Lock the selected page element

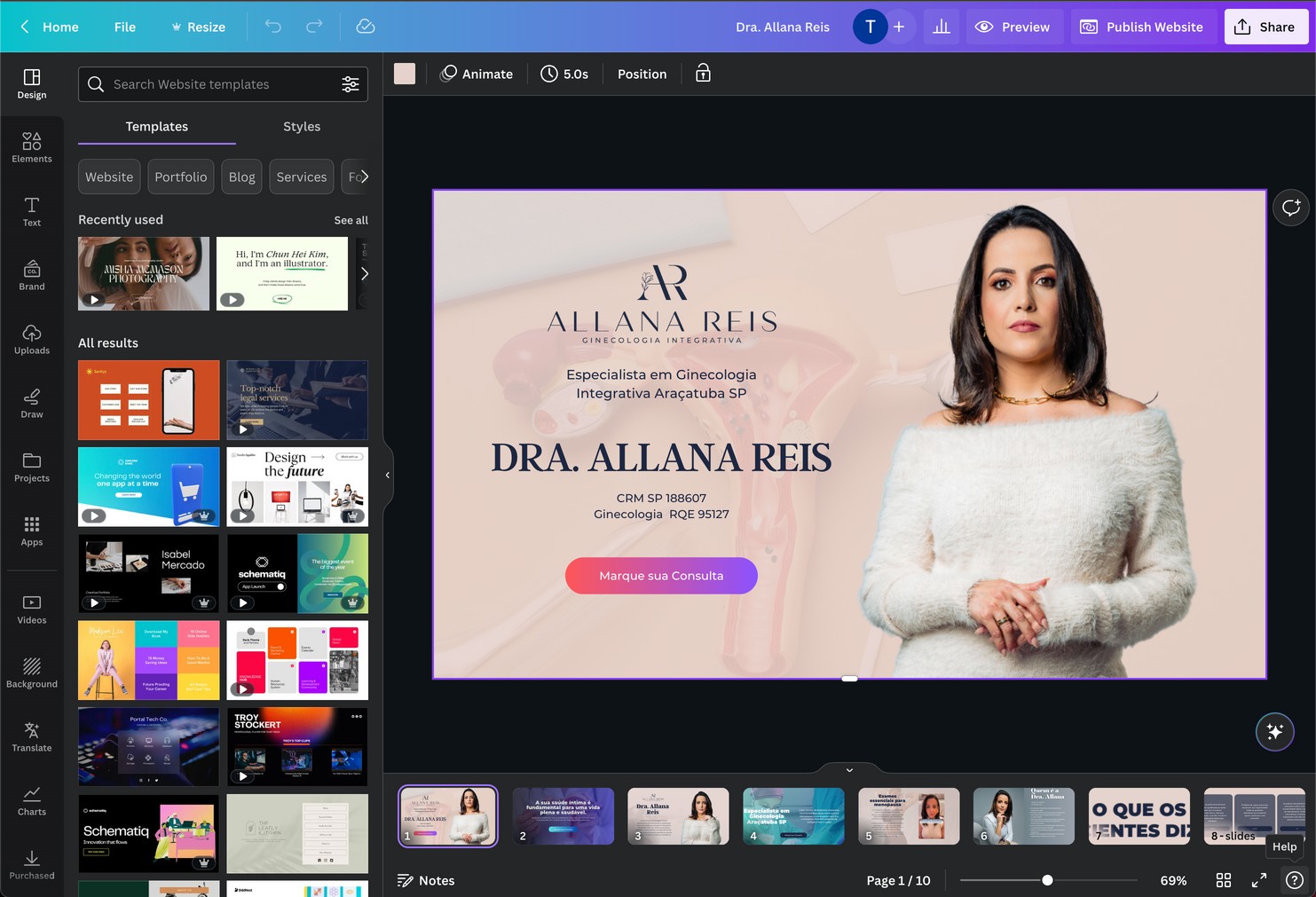pos(702,74)
